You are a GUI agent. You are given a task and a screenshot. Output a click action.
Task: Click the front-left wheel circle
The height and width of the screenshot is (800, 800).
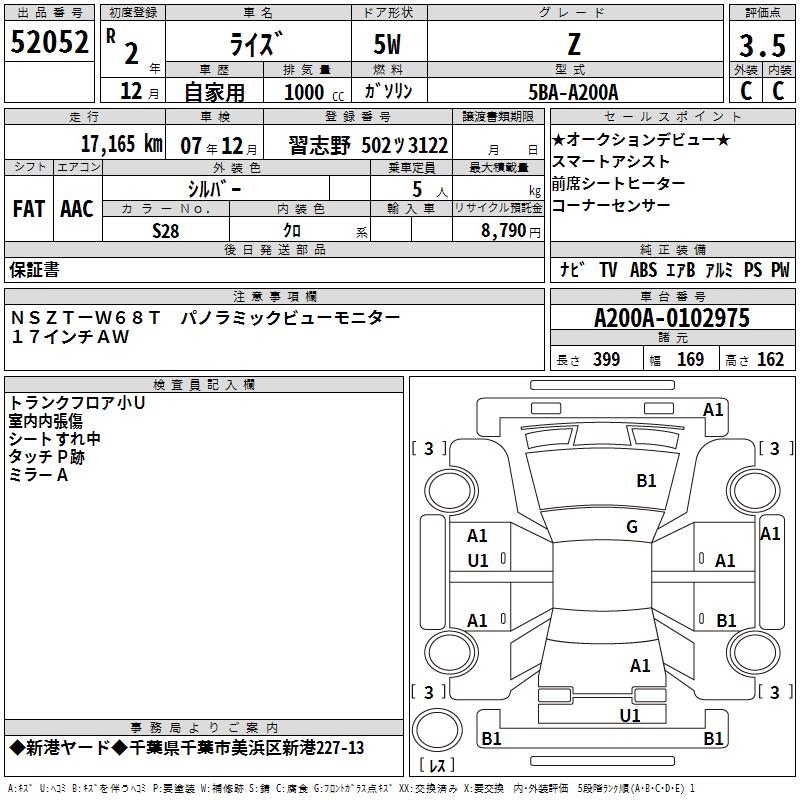coord(451,492)
